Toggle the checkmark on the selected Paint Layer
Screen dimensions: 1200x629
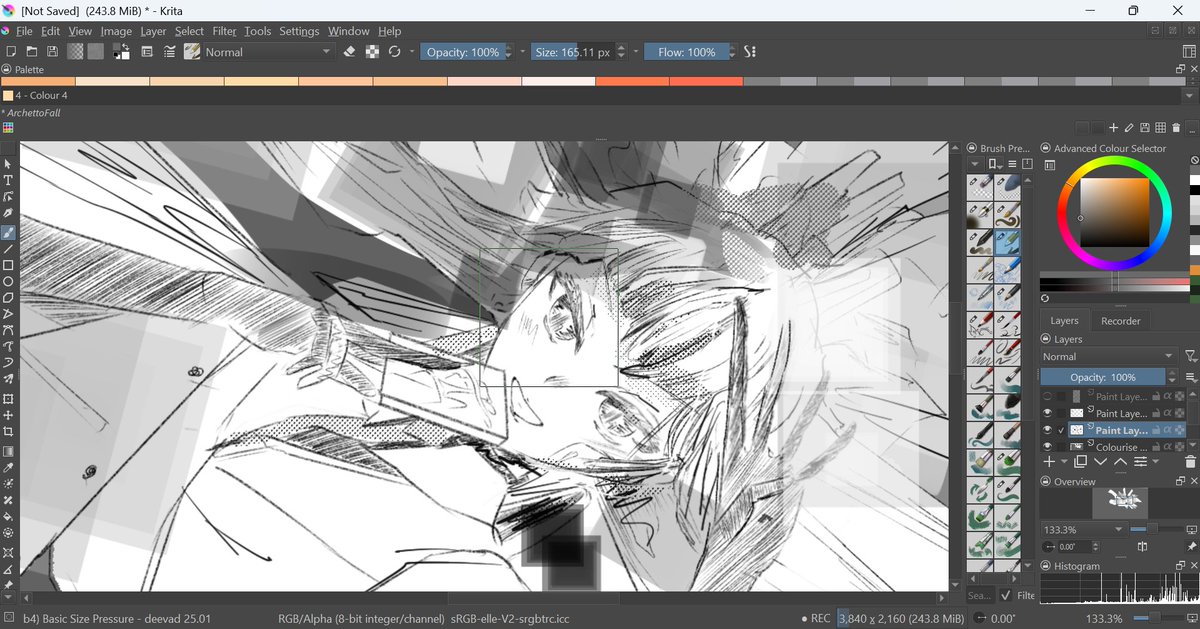1062,430
